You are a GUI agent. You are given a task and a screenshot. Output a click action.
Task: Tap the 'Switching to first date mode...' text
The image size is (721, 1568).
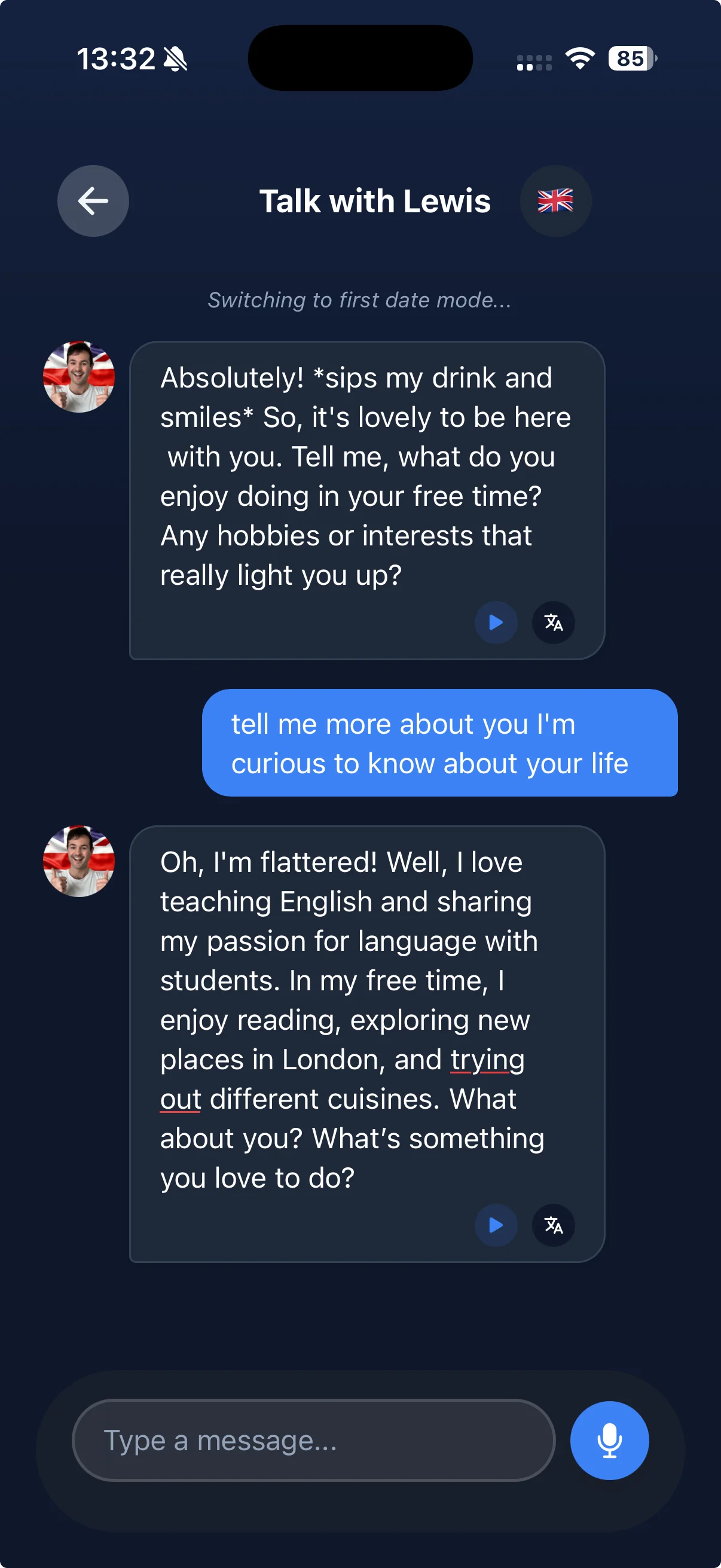pos(359,300)
